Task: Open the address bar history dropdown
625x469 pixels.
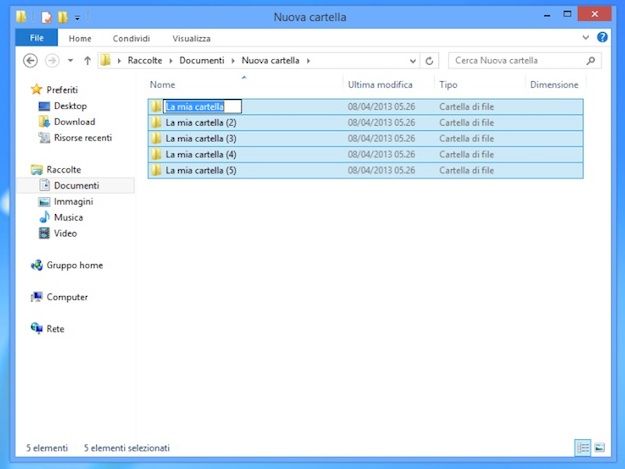Action: (413, 61)
